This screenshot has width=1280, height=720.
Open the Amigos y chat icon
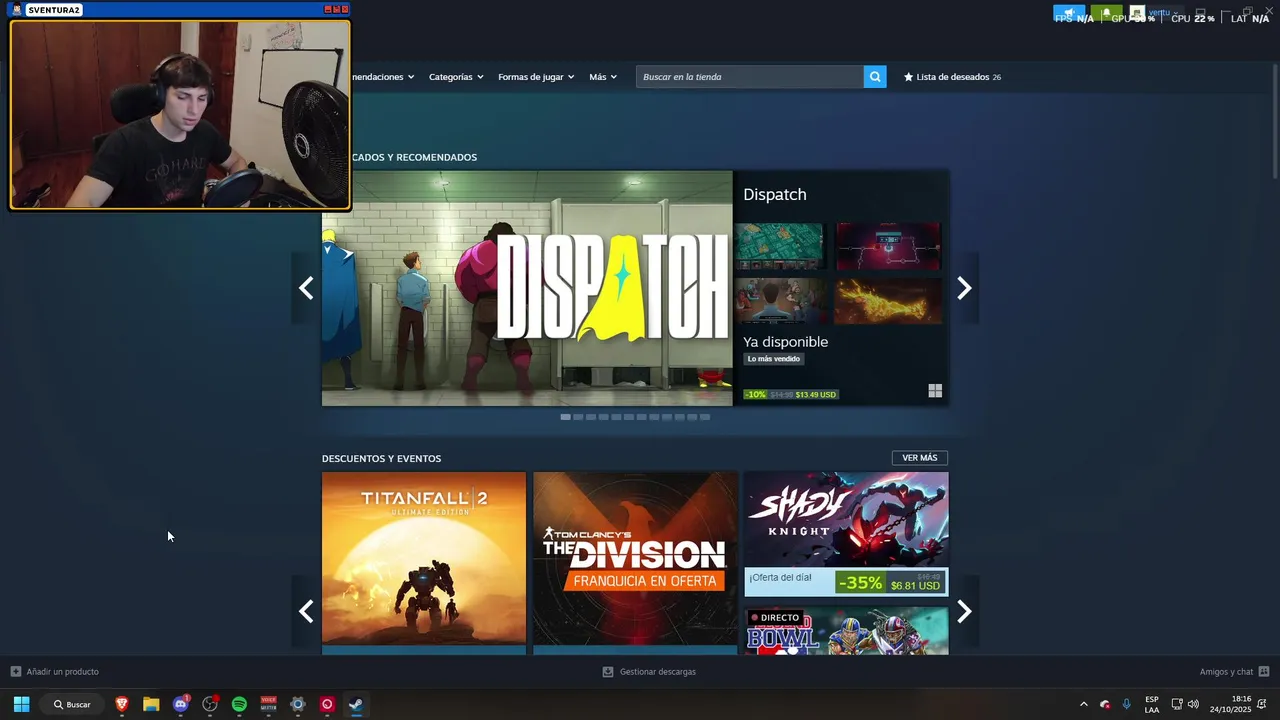[1264, 672]
